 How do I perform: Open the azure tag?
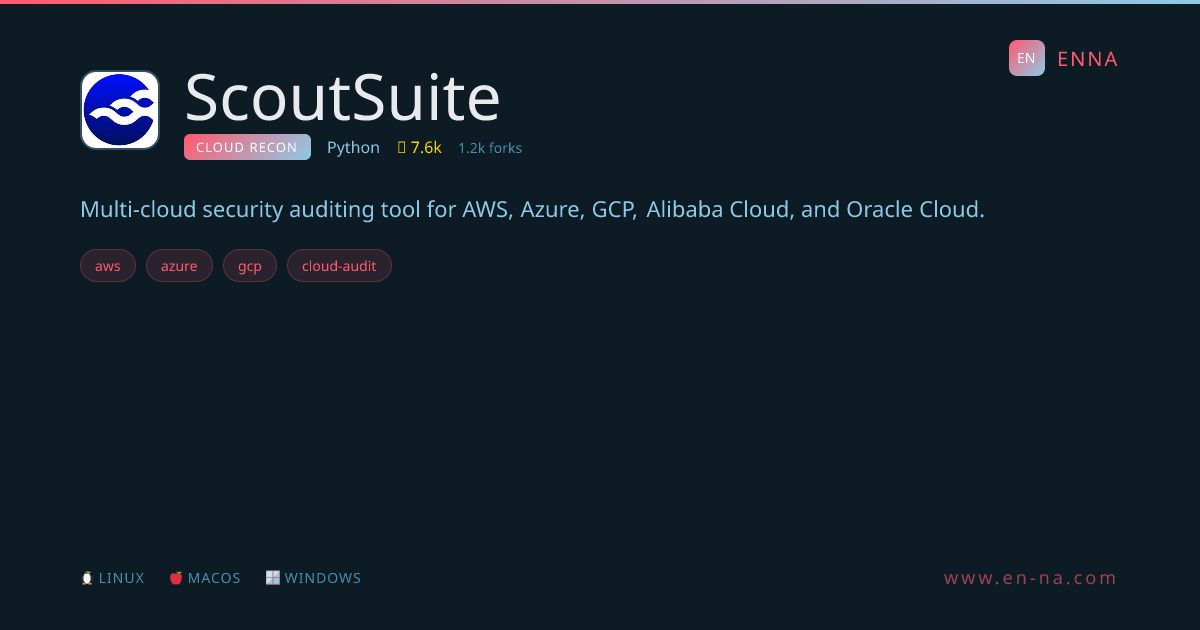[x=179, y=266]
